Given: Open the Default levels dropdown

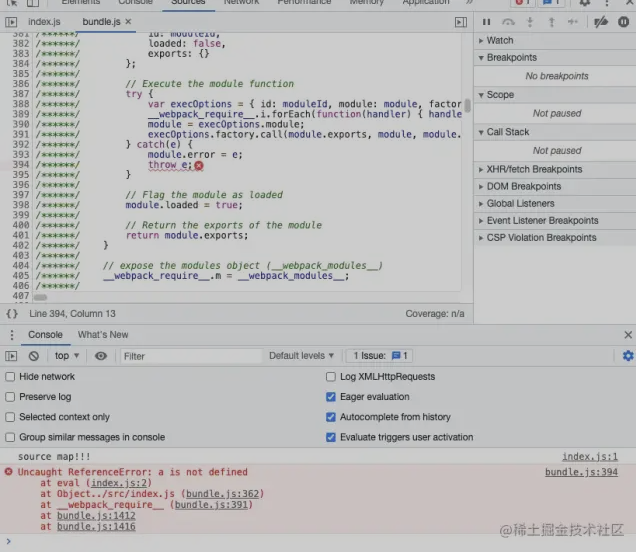Looking at the screenshot, I should point(301,356).
